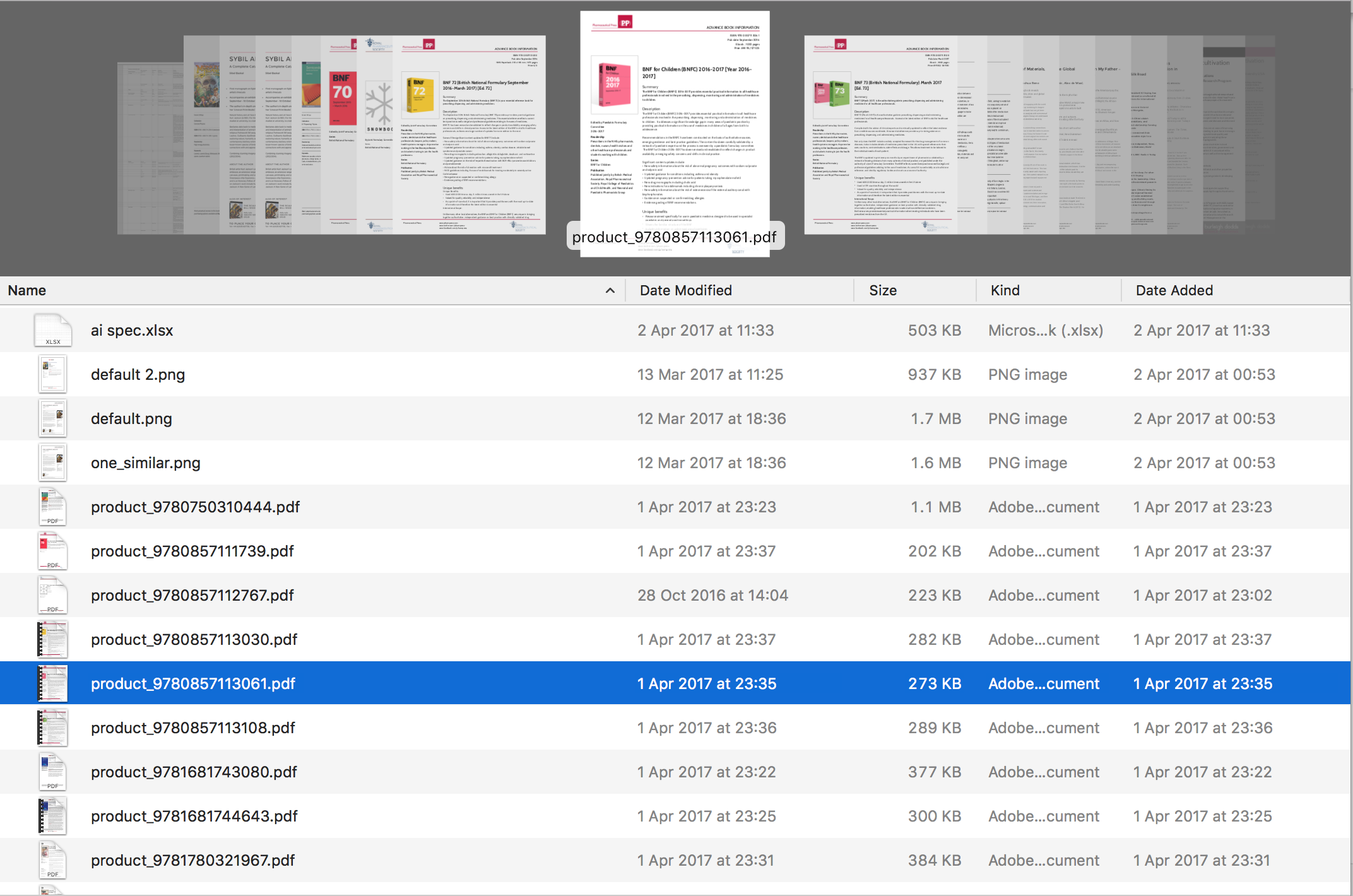Select product_9781681743080.pdf file name

(194, 772)
